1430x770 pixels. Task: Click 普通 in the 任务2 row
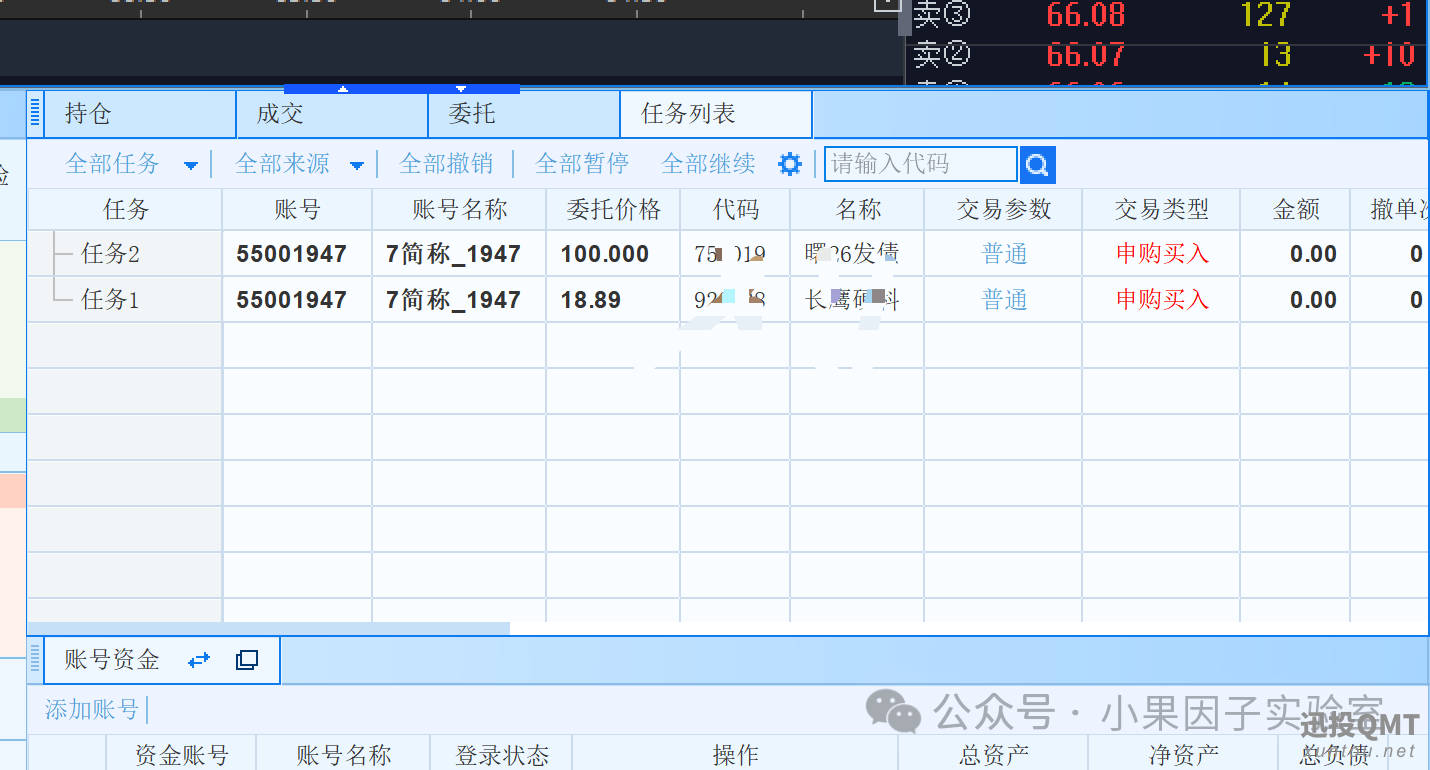coord(1004,254)
